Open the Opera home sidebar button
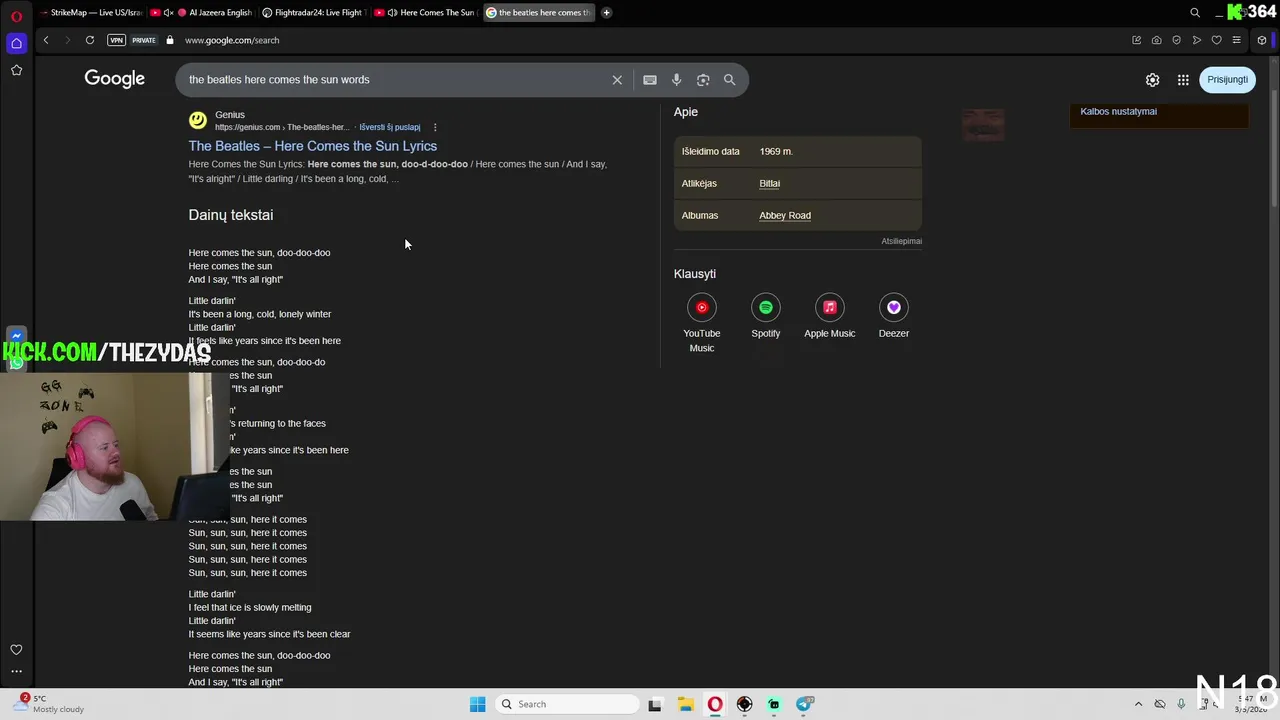Screen dimensions: 1280x720 click(x=16, y=43)
